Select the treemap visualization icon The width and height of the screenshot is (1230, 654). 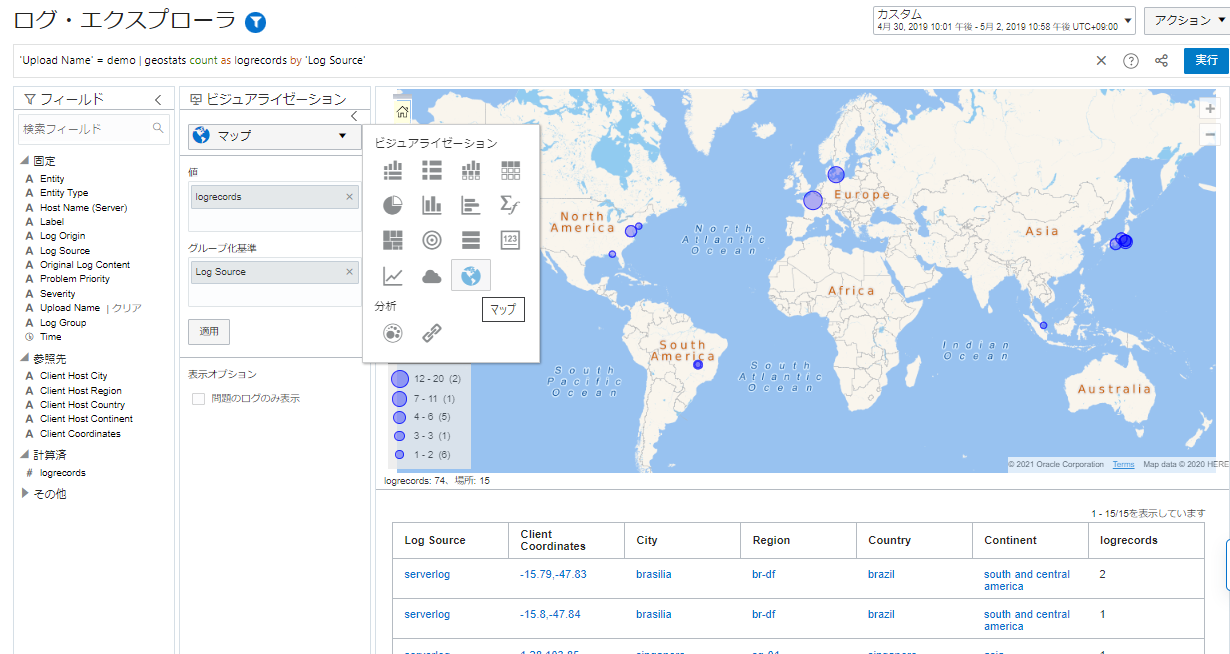[x=393, y=240]
